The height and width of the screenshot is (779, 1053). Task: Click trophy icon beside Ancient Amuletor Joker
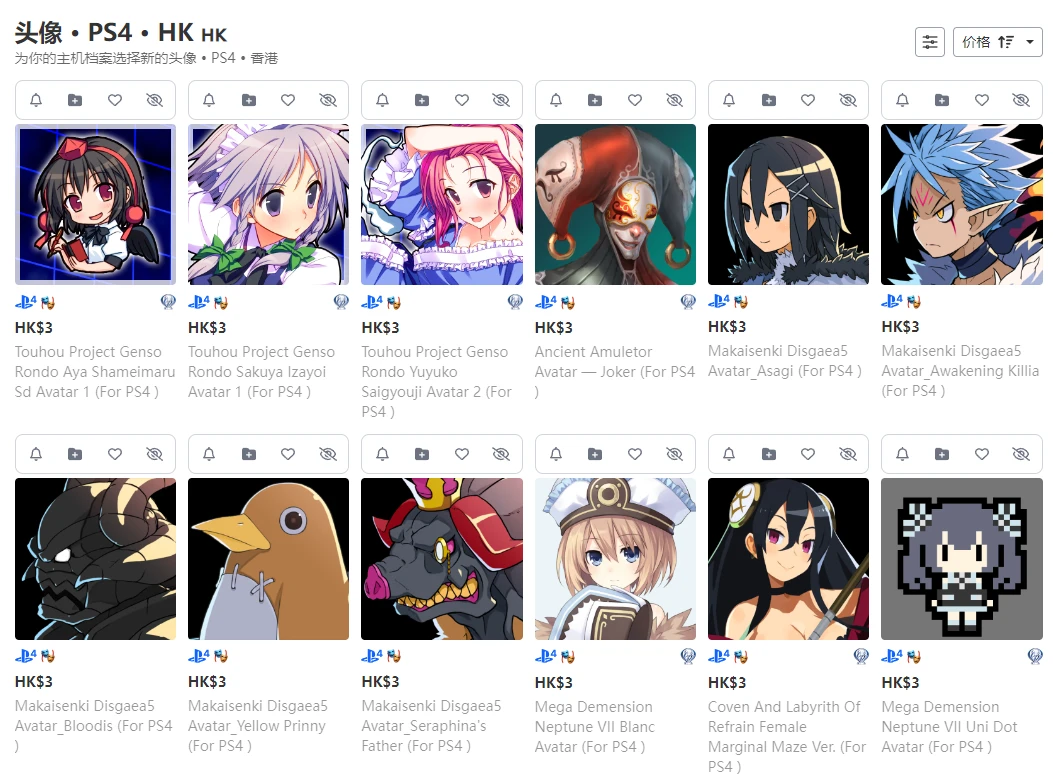[688, 302]
